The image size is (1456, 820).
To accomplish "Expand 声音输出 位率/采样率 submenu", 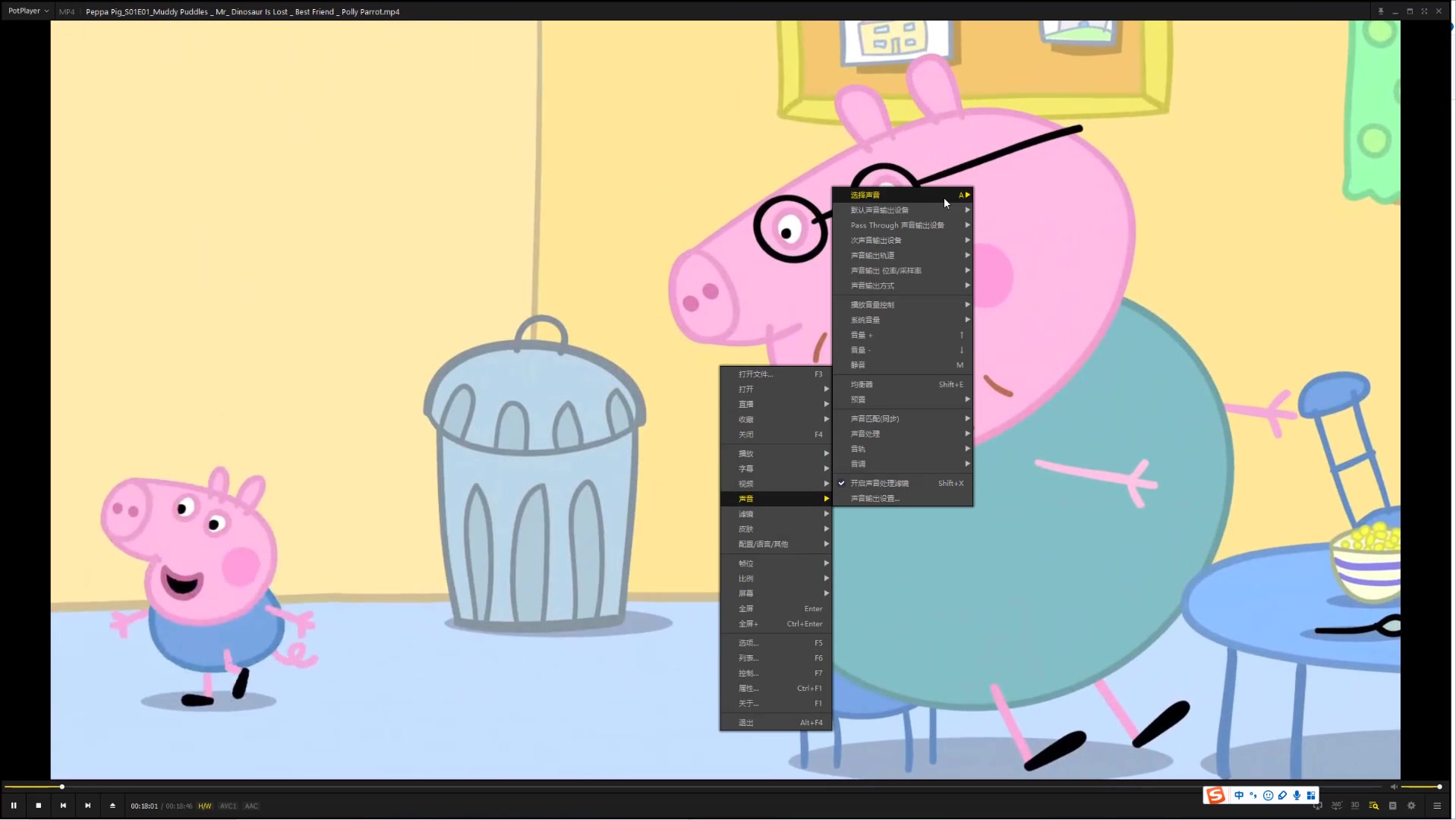I will coord(903,271).
